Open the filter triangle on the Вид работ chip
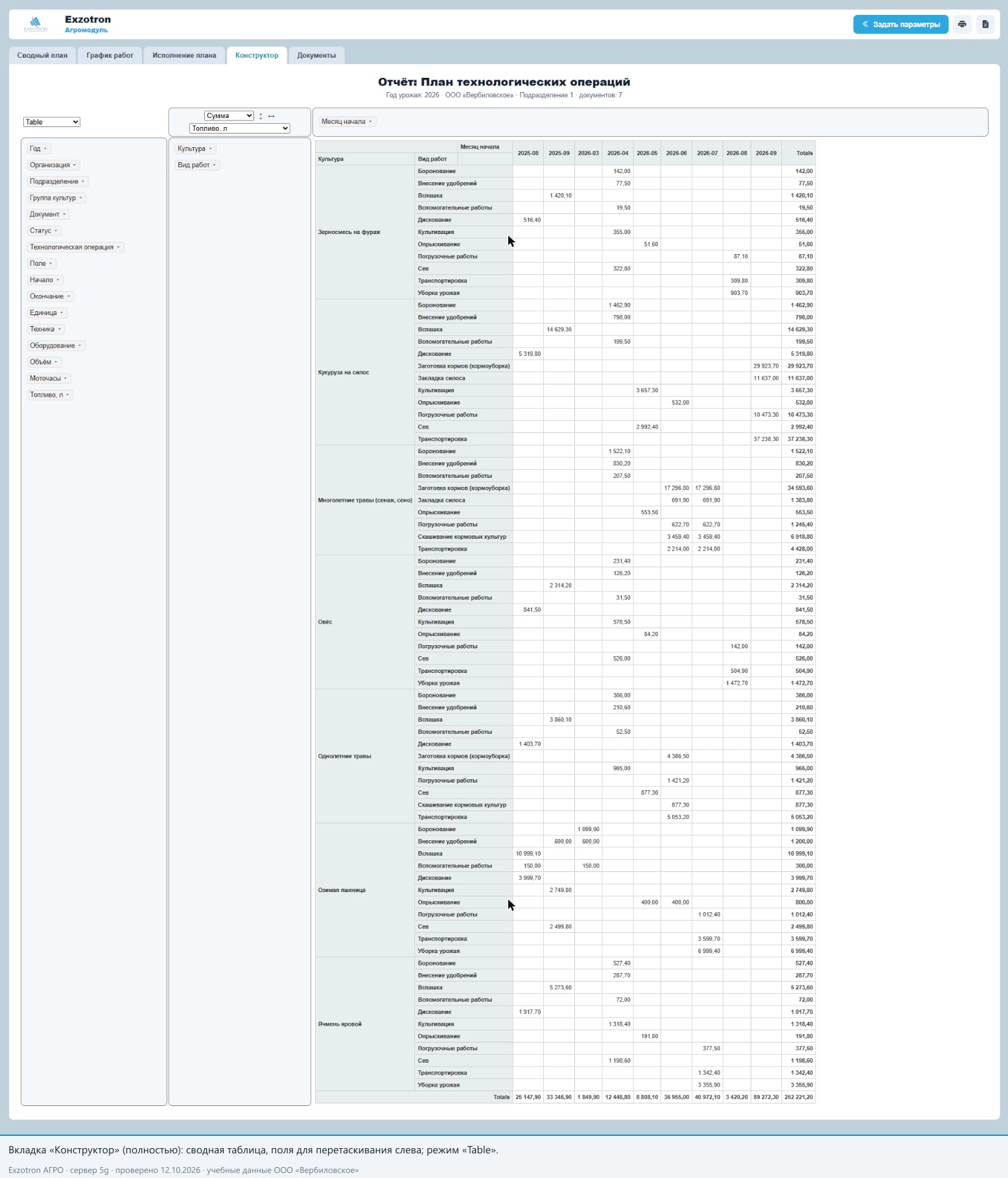Viewport: 1008px width, 1178px height. point(215,165)
